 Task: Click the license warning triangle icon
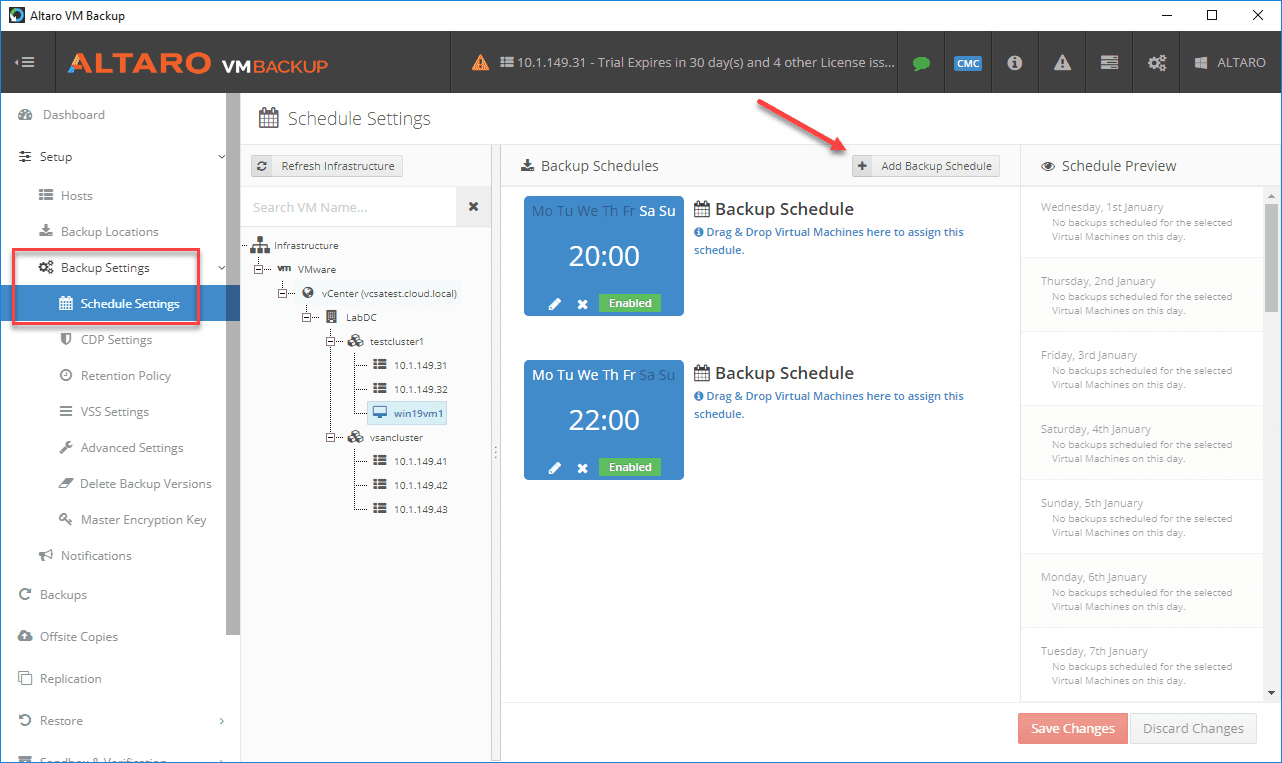pos(481,62)
